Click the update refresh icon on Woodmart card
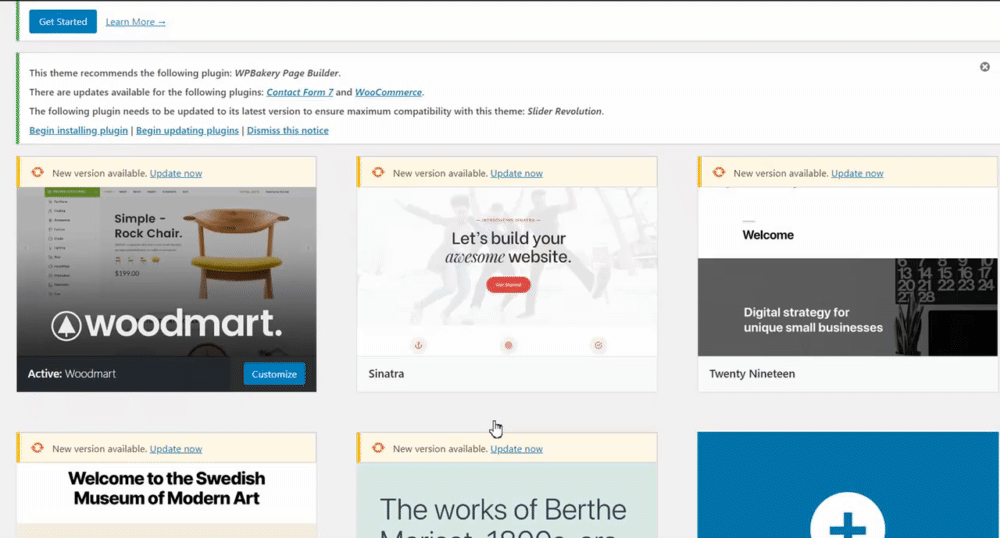1000x538 pixels. (38, 172)
